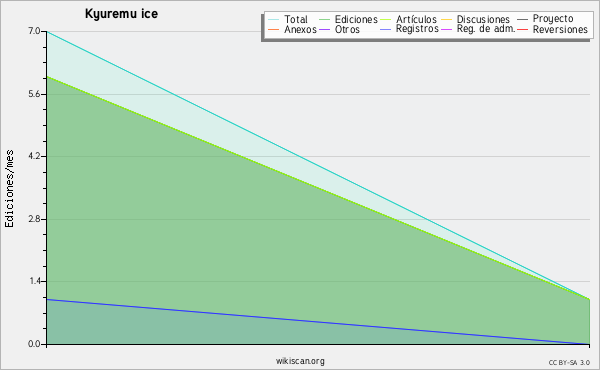The width and height of the screenshot is (600, 370).
Task: Click the CC BY-SA 3.0 license text
Action: click(x=569, y=363)
